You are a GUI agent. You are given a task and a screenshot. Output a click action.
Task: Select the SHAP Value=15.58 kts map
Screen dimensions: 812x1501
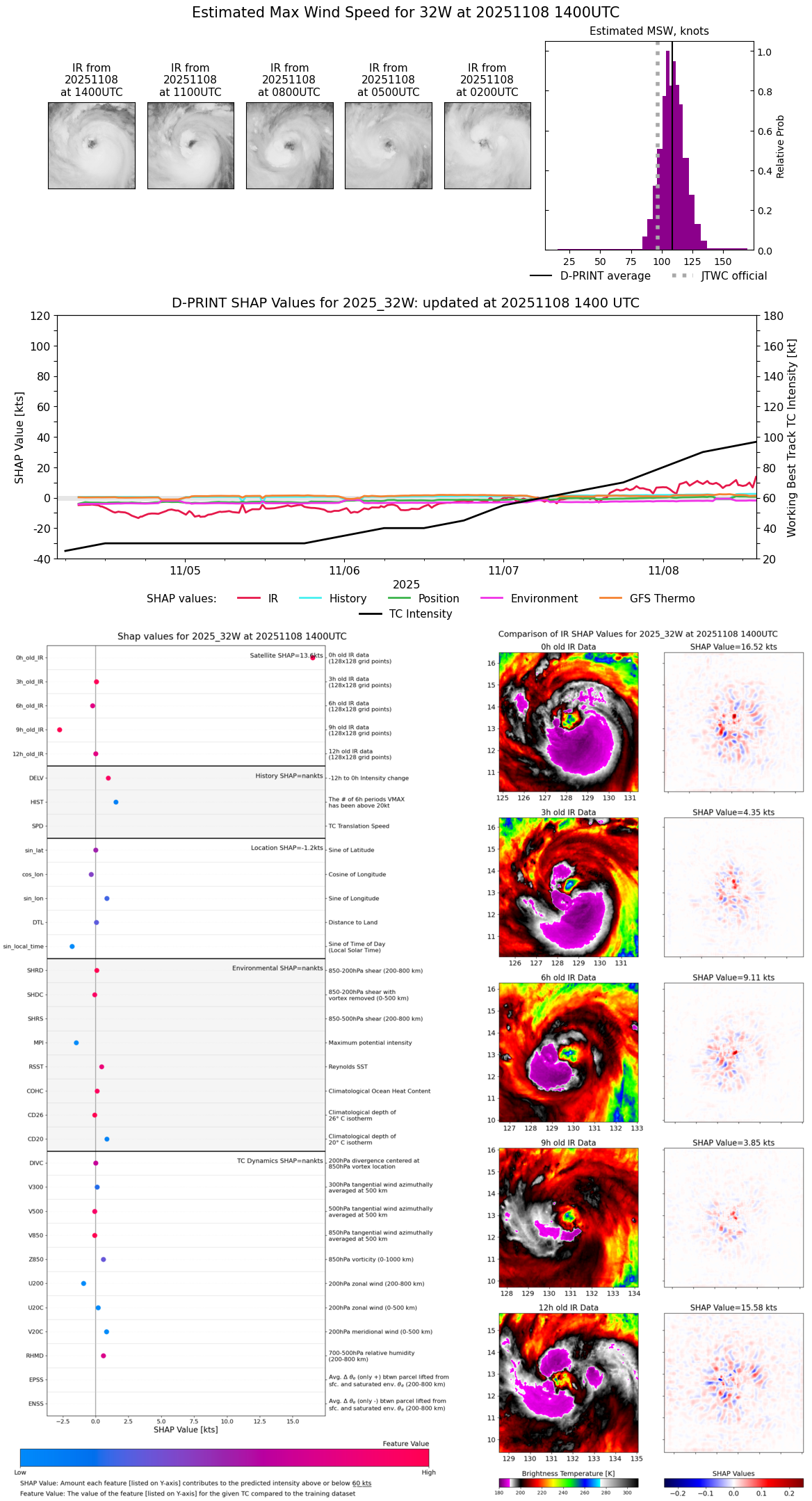(733, 1382)
